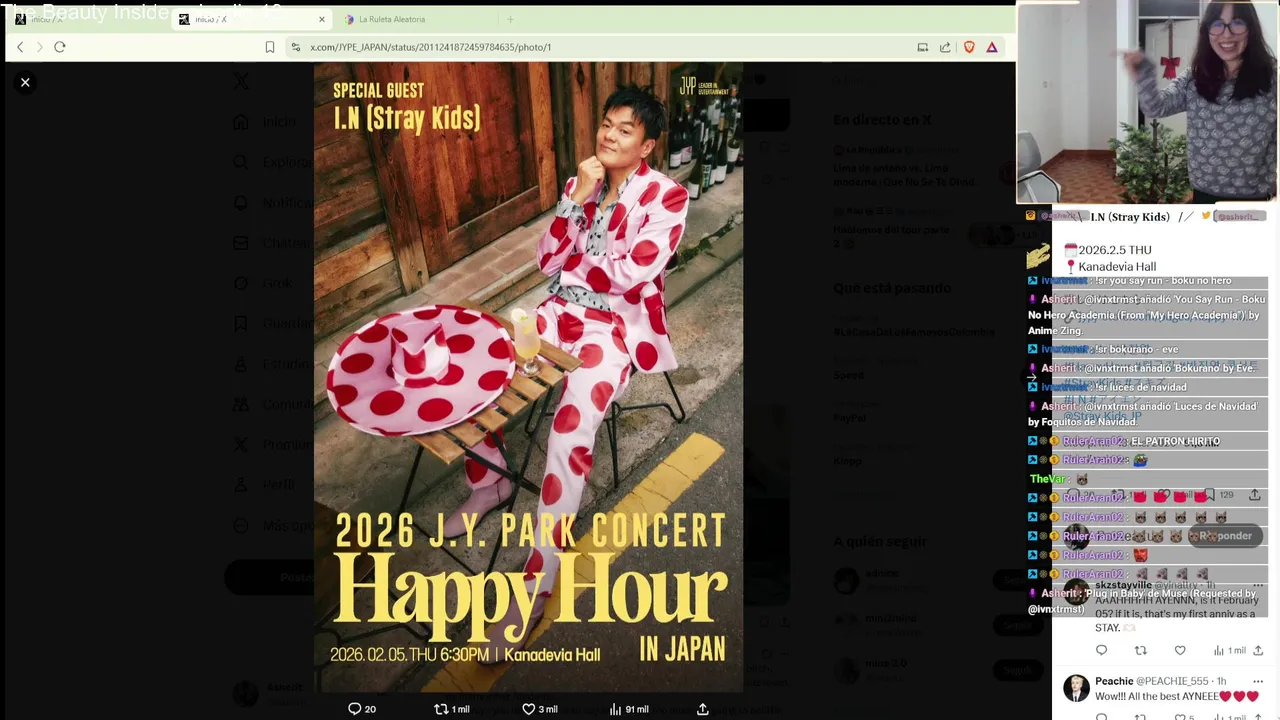Open trending '#LaCasaDeLosFamososColombia' topic
The width and height of the screenshot is (1280, 720).
click(x=914, y=332)
